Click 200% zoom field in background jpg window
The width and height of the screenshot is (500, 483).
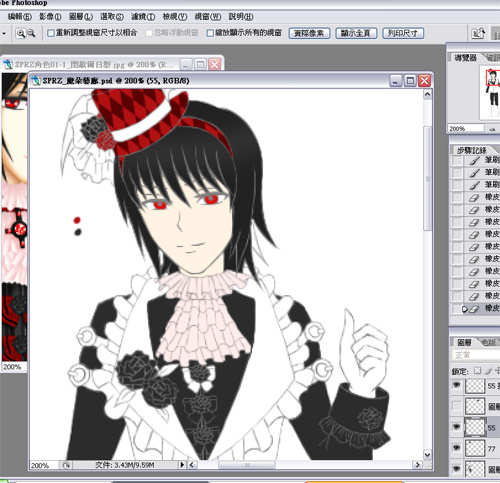(x=13, y=367)
